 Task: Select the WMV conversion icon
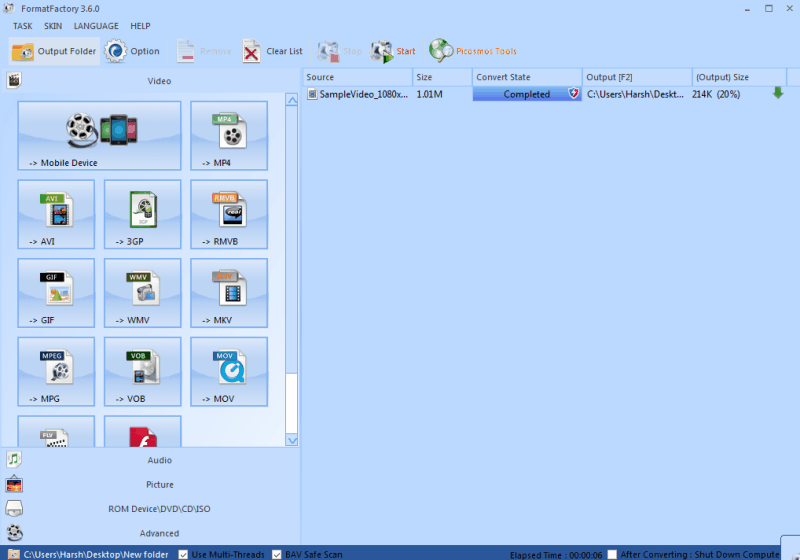click(142, 293)
